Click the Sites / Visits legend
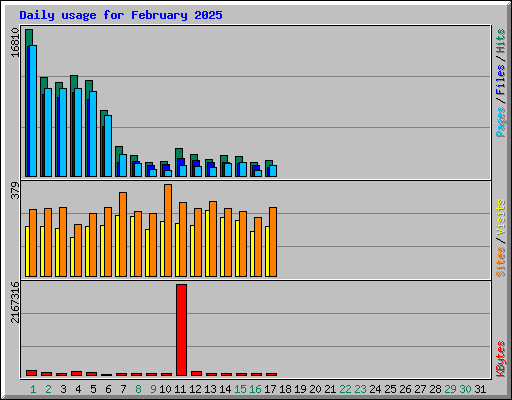 point(501,238)
